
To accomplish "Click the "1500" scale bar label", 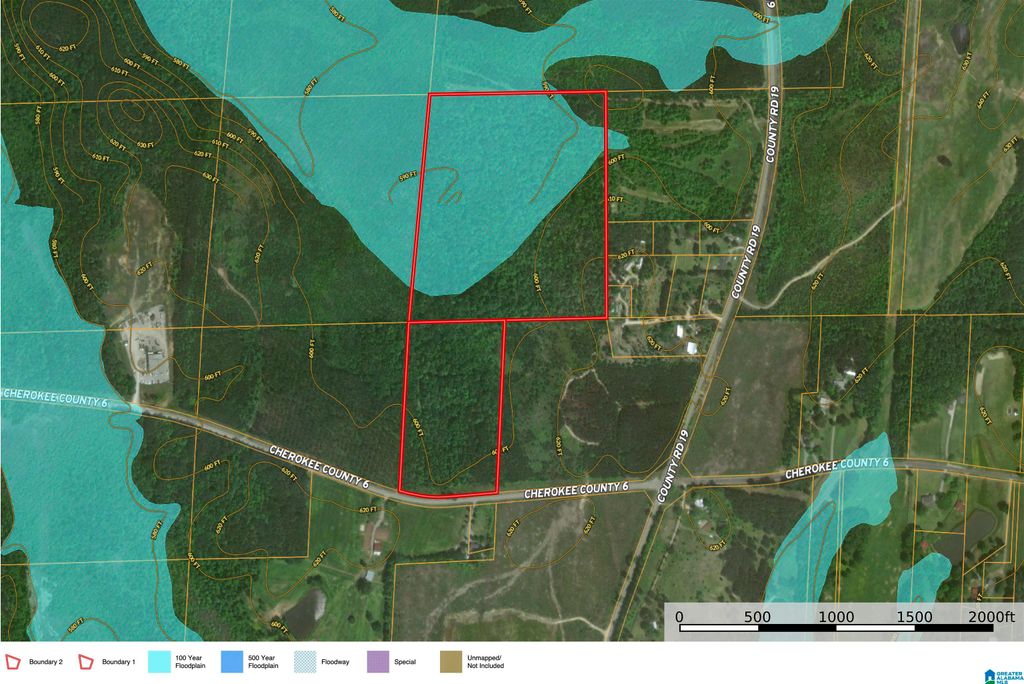I will pos(914,617).
